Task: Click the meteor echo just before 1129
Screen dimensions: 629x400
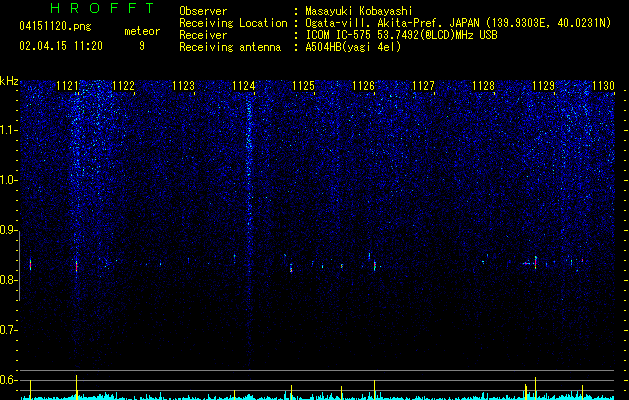Action: [x=535, y=263]
